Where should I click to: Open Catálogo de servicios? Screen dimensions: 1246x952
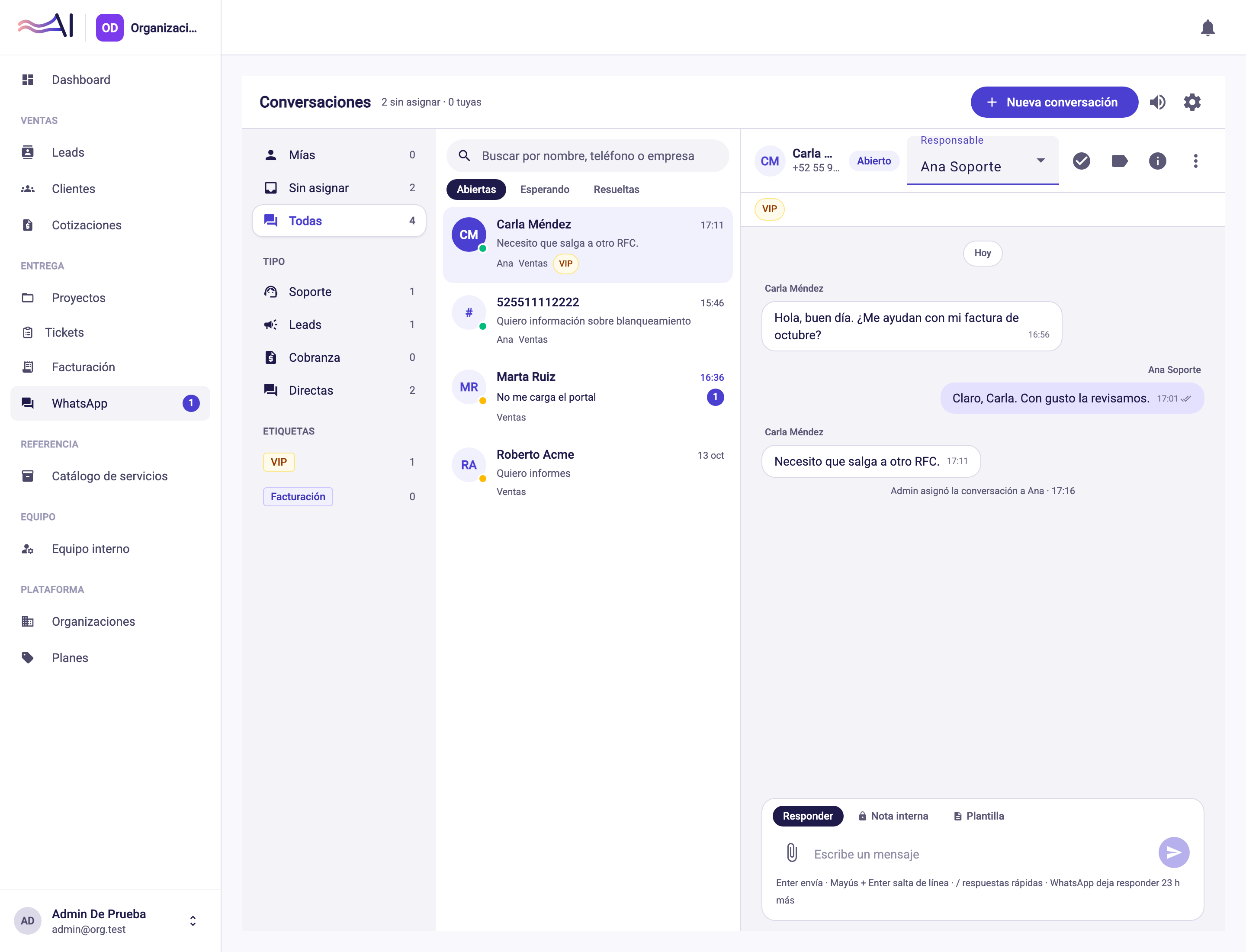click(x=110, y=476)
